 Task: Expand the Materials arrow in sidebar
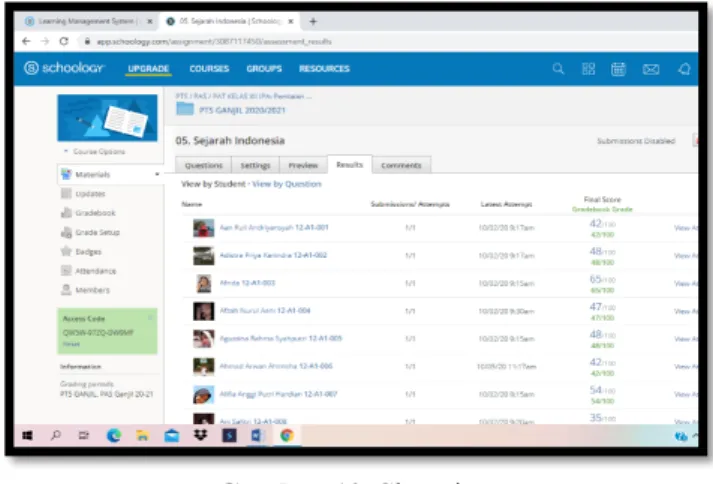coord(157,174)
